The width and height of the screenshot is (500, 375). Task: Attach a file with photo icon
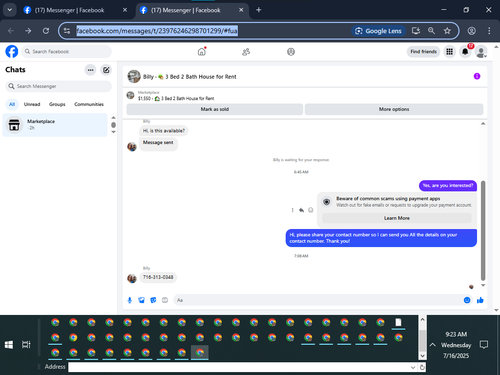[142, 300]
